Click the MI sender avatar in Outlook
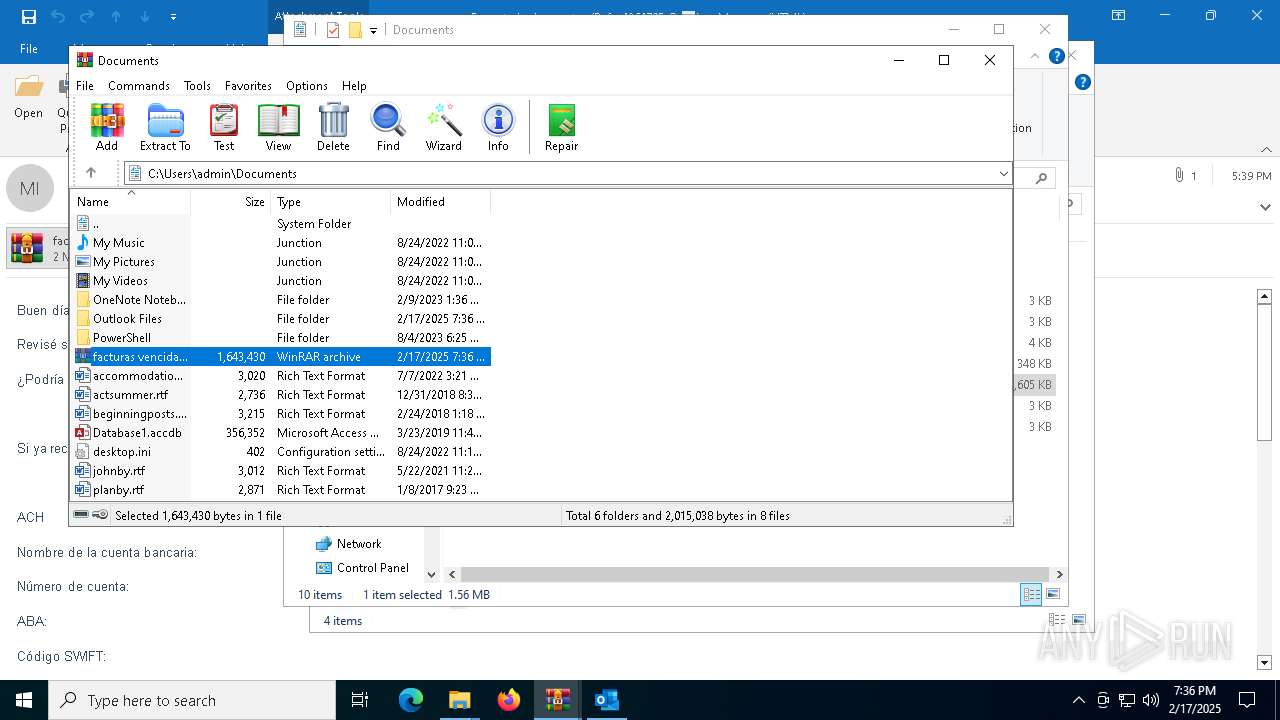This screenshot has width=1280, height=720. tap(30, 188)
